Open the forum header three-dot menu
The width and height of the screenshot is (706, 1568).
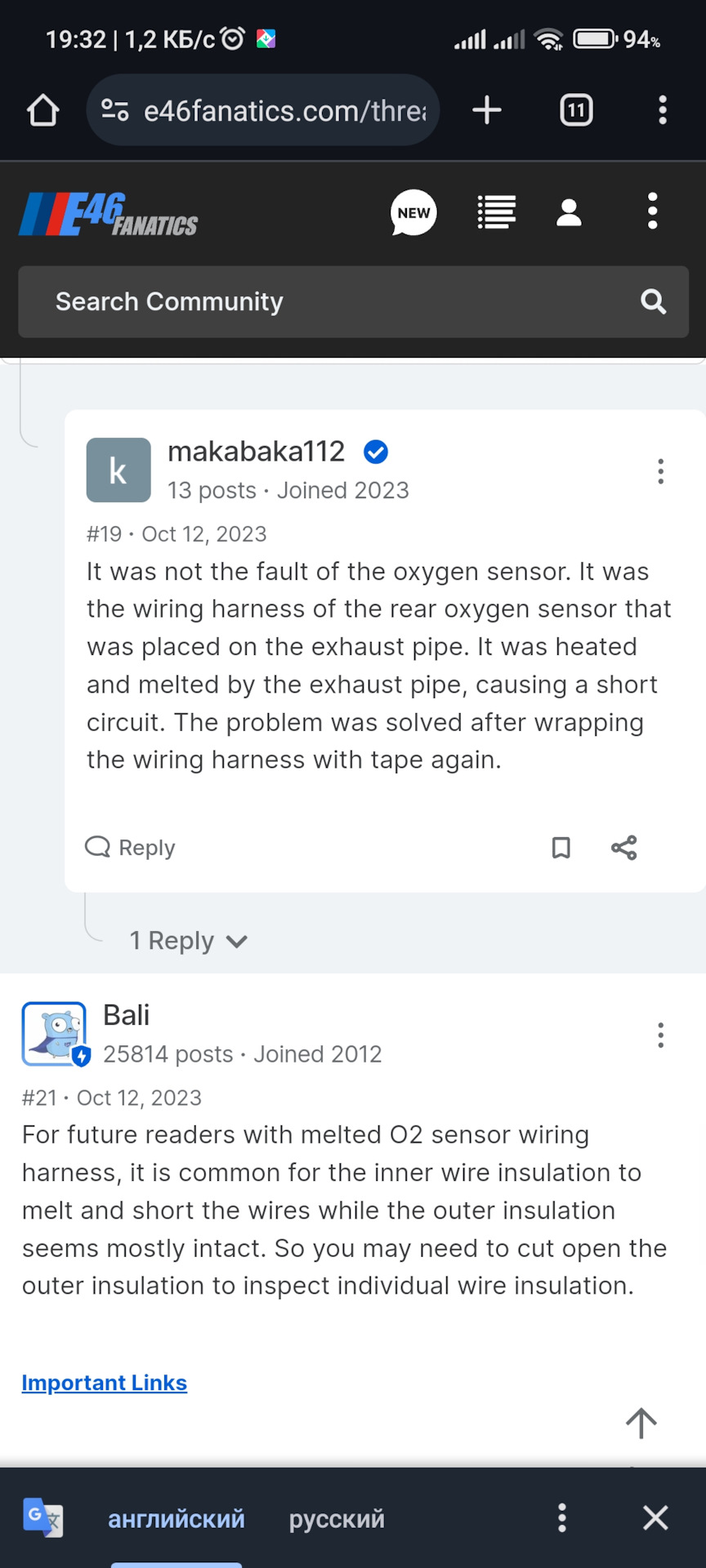[652, 212]
